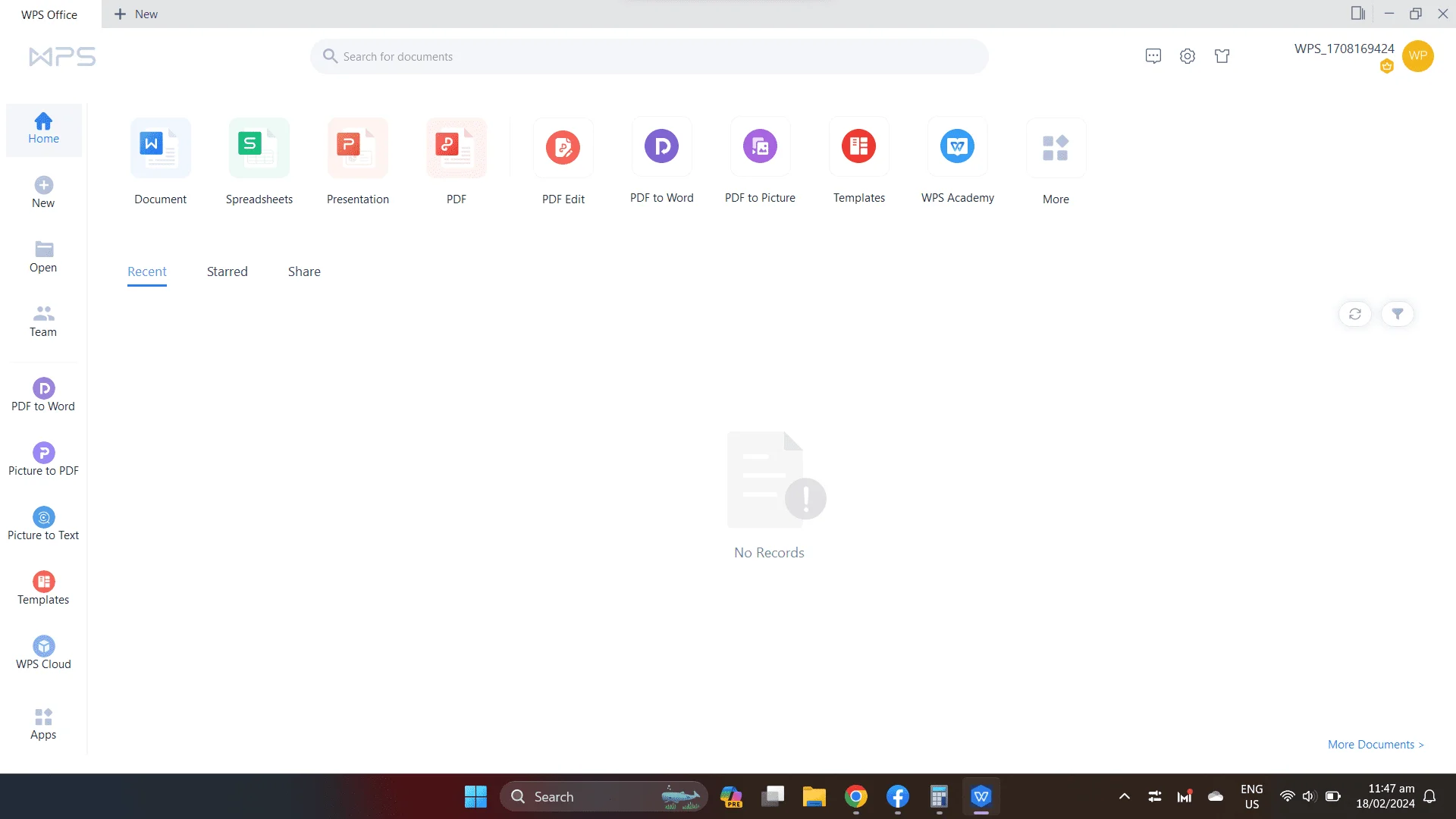Image resolution: width=1456 pixels, height=819 pixels.
Task: Click the WPS logo
Action: point(62,57)
